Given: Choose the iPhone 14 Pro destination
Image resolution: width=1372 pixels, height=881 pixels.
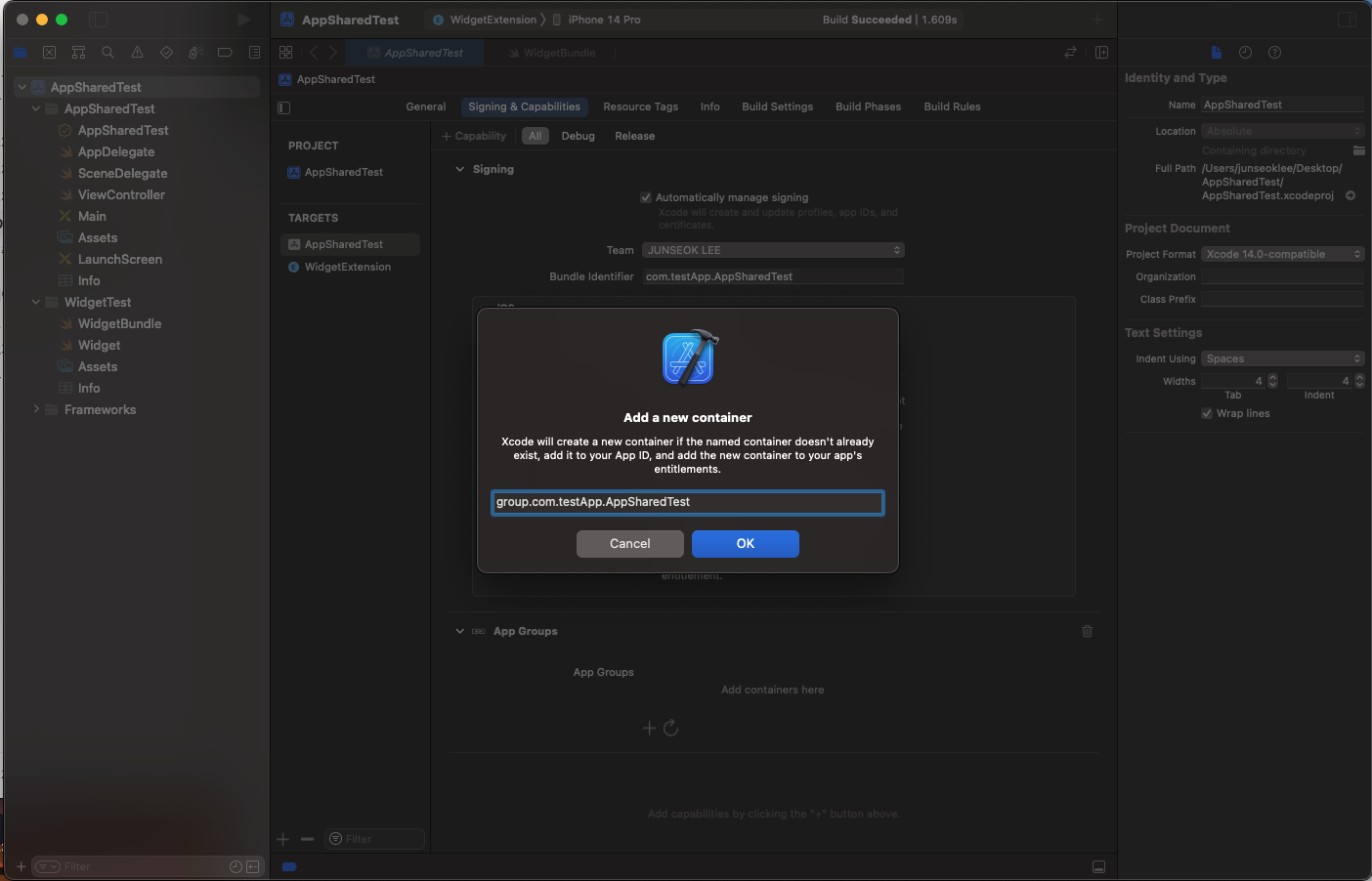Looking at the screenshot, I should pos(596,20).
